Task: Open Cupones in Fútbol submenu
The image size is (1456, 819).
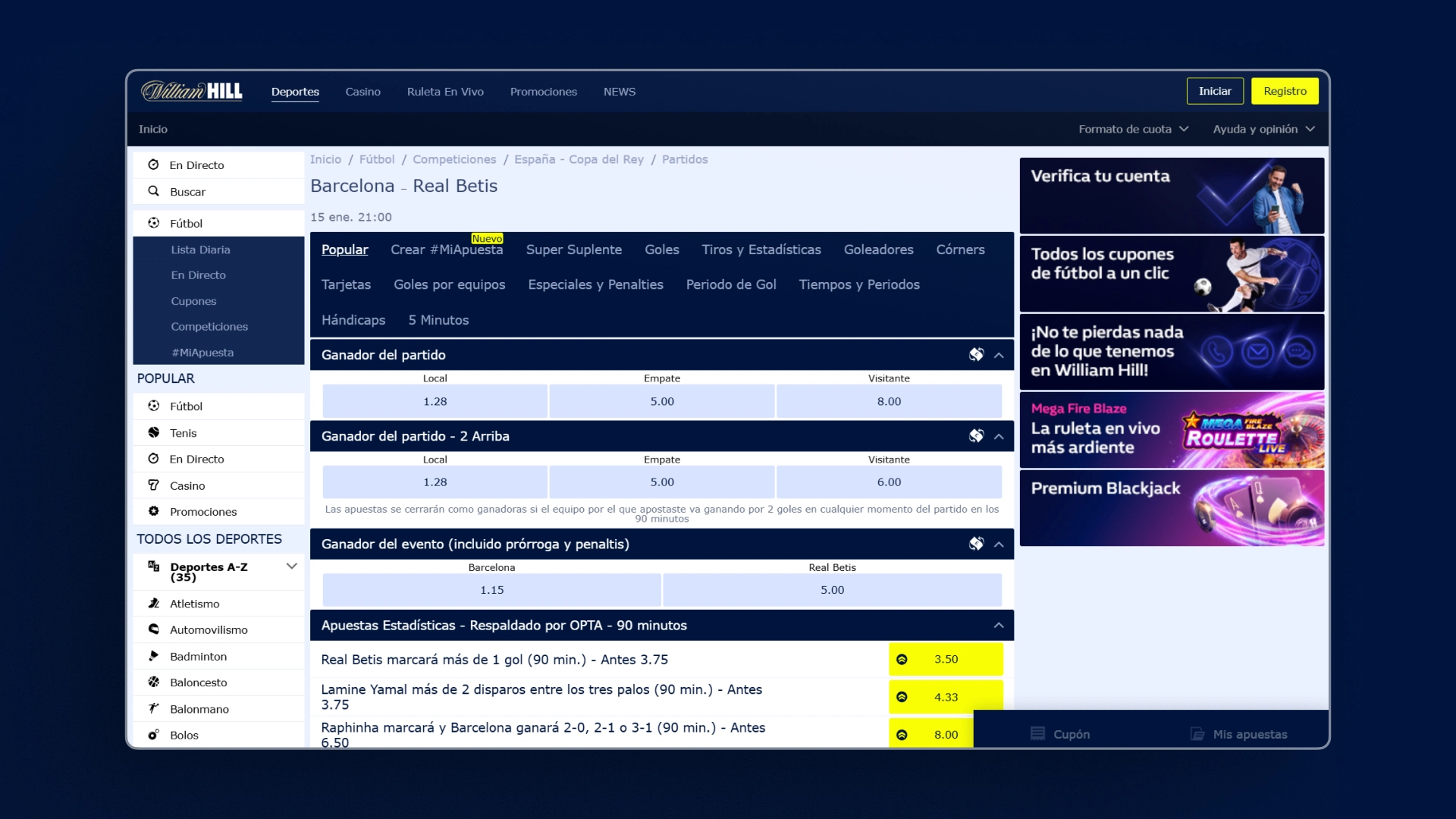Action: 193,301
